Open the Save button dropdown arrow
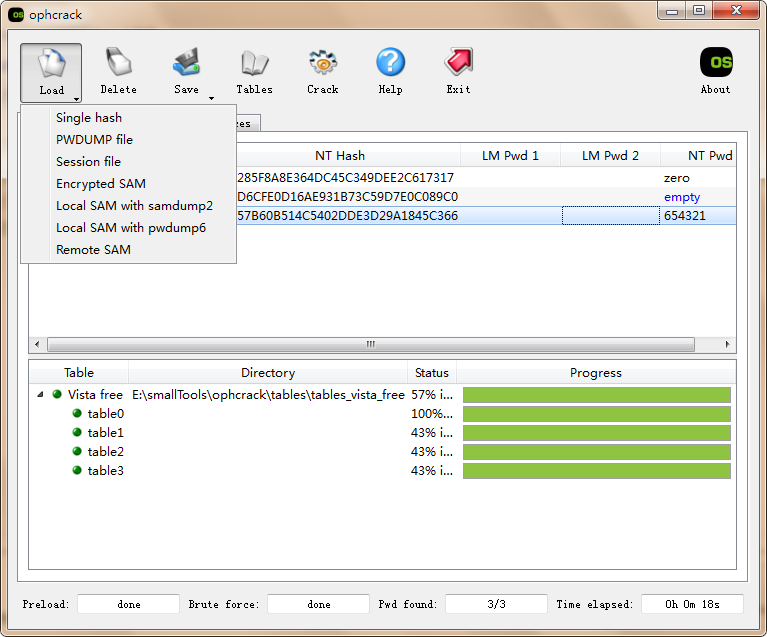The image size is (767, 637). click(211, 98)
